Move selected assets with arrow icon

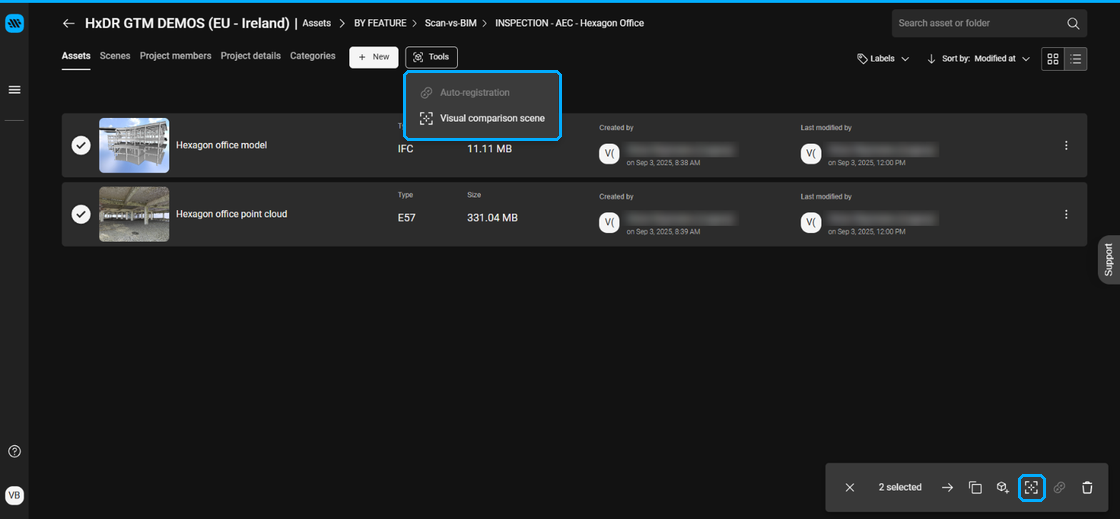947,488
